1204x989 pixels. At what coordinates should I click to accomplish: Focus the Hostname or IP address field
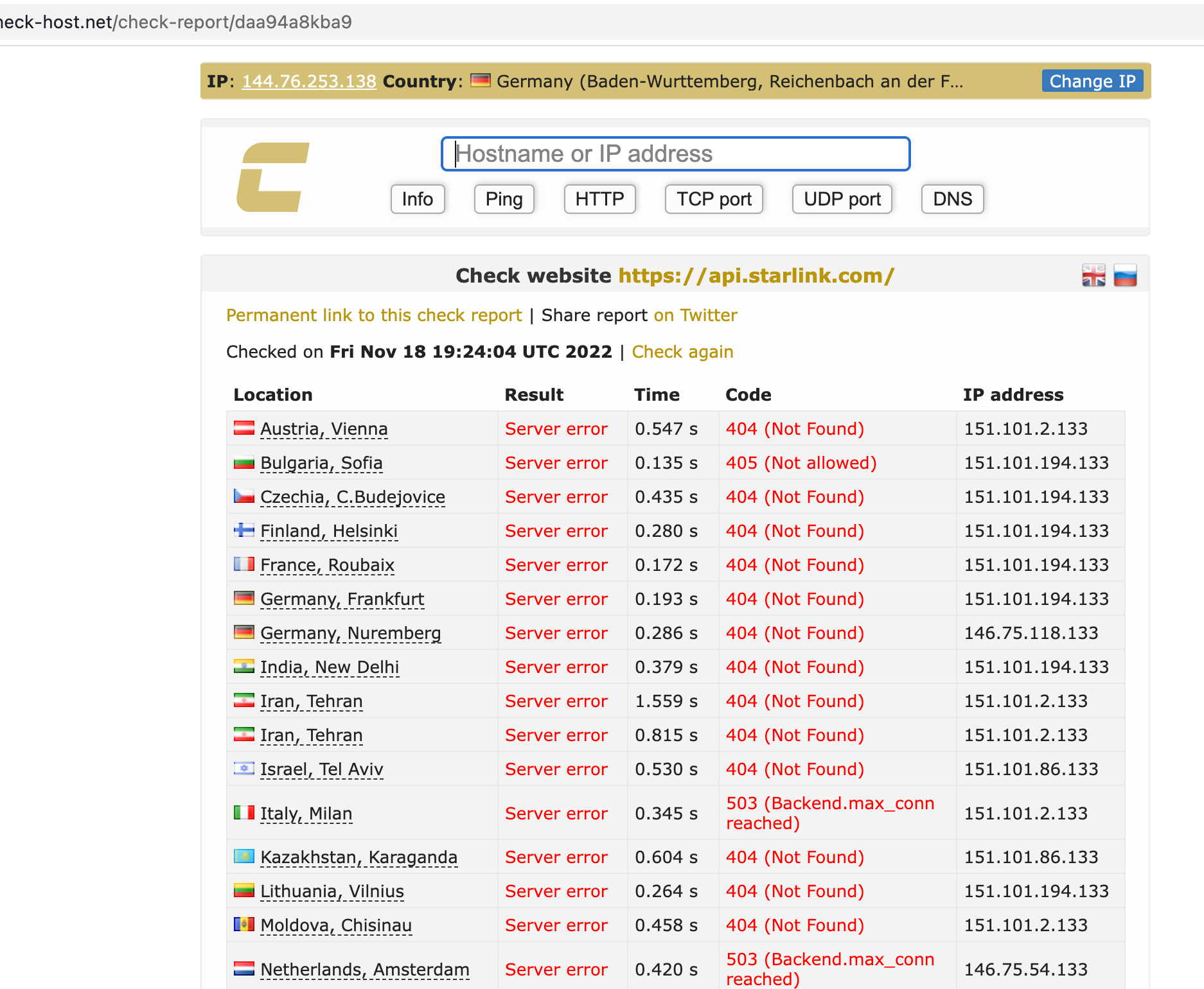coord(676,154)
